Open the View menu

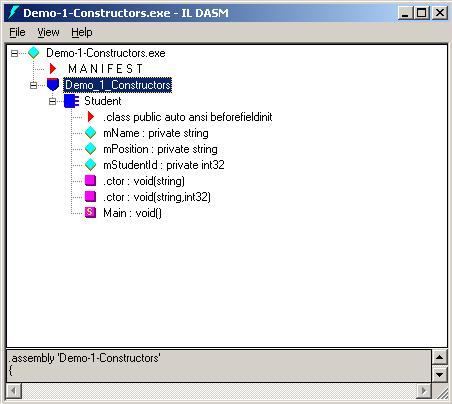pyautogui.click(x=48, y=32)
